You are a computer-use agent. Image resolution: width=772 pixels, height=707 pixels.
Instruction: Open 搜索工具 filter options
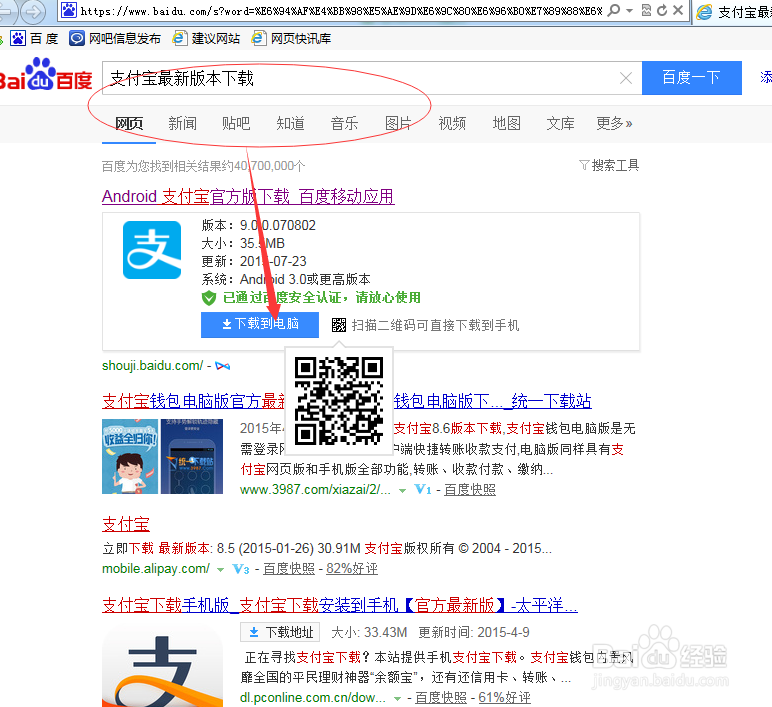pyautogui.click(x=609, y=165)
